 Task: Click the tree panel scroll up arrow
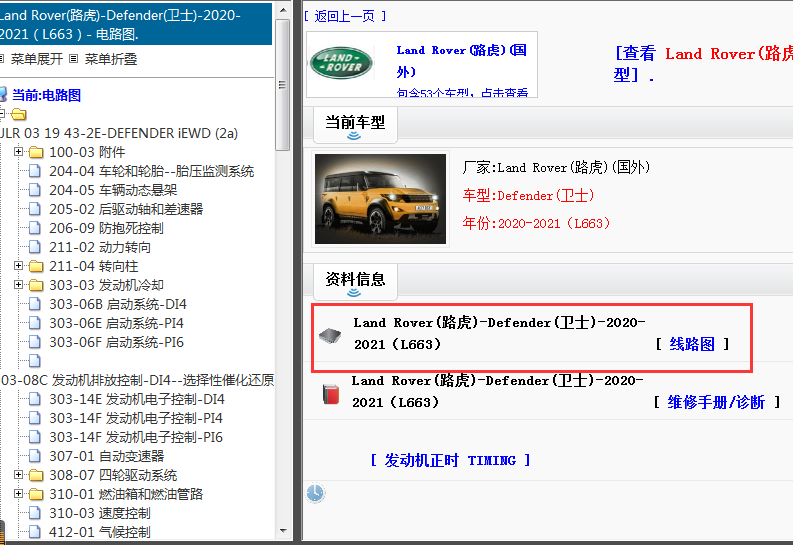pyautogui.click(x=283, y=10)
